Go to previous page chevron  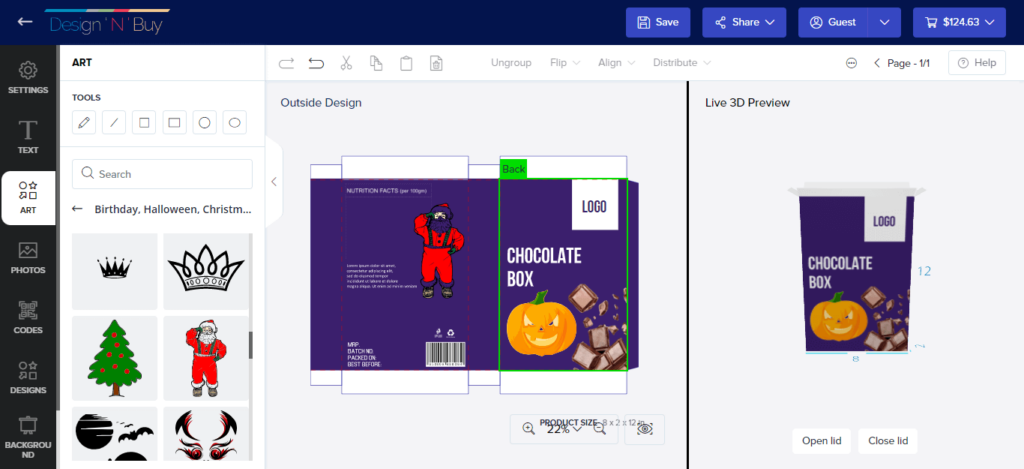(x=877, y=63)
